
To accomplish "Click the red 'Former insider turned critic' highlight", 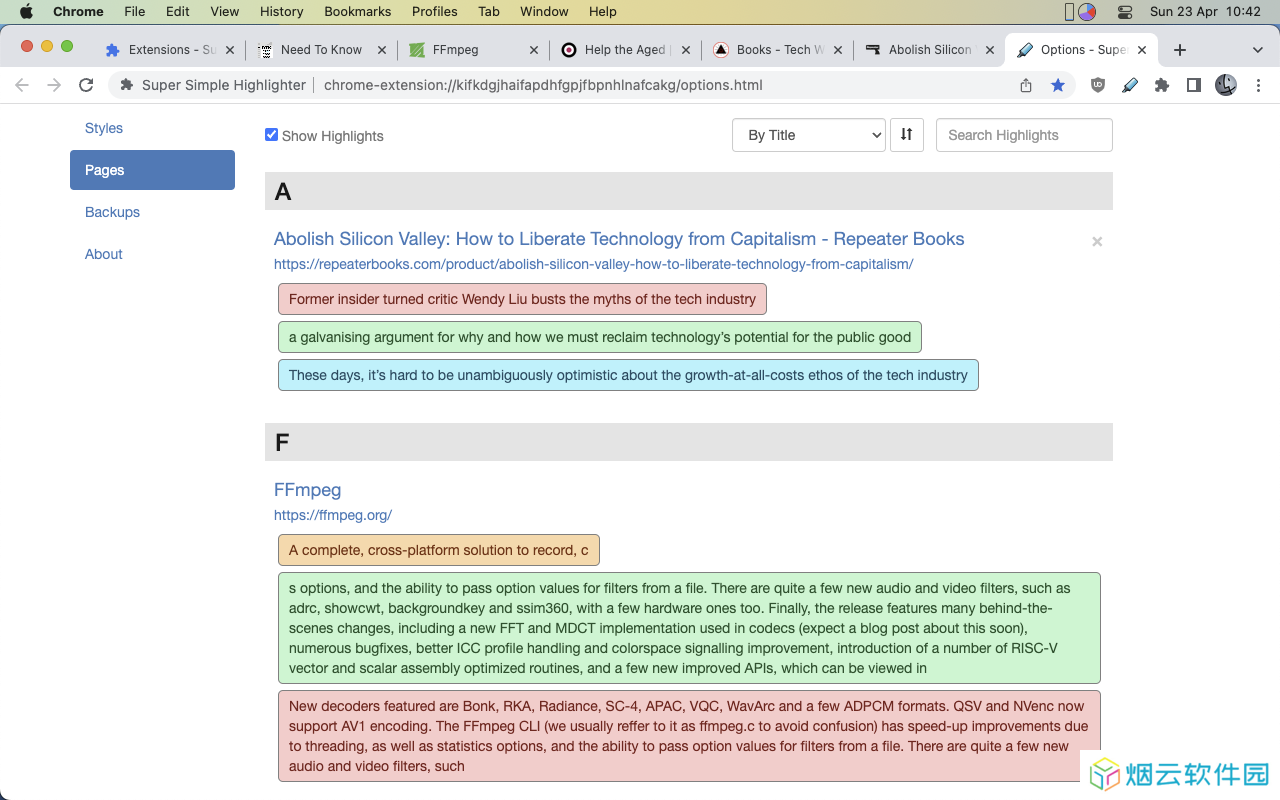I will tap(523, 299).
